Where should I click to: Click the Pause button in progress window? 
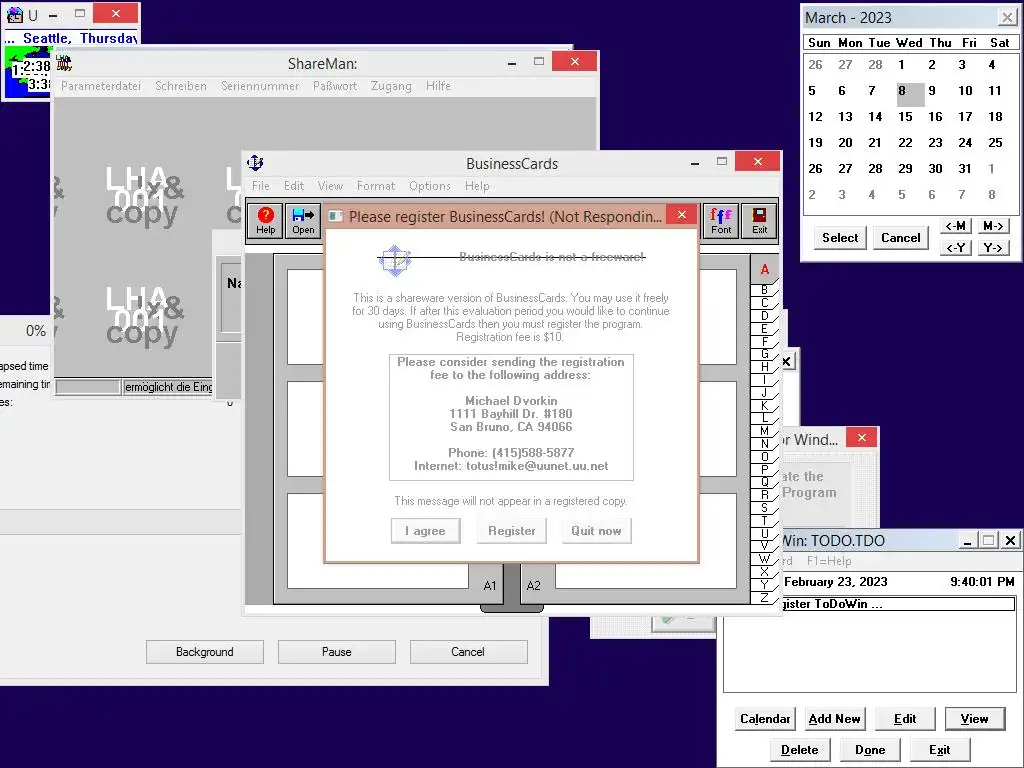click(x=336, y=652)
